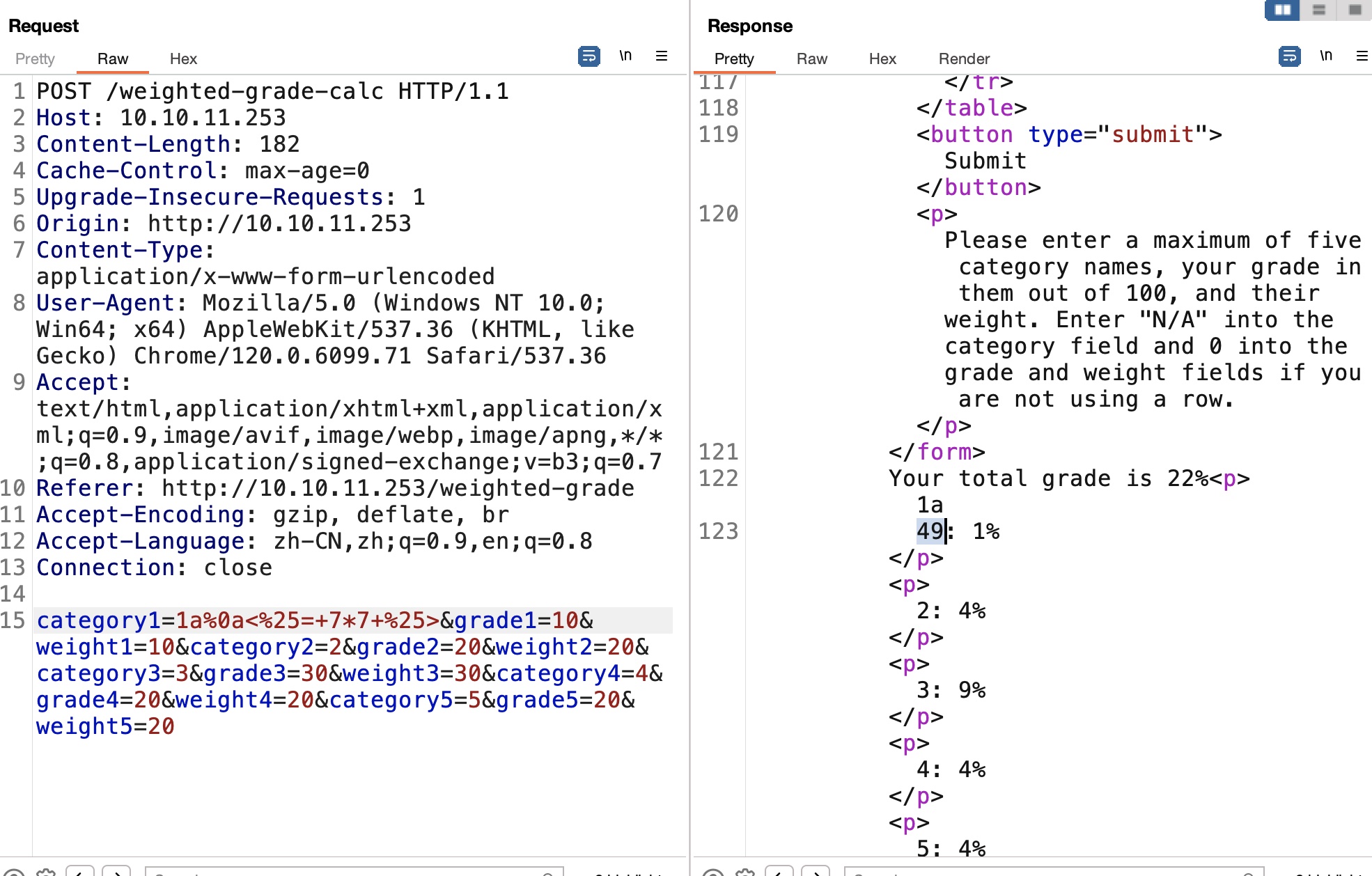The height and width of the screenshot is (876, 1372).
Task: Select the Response Pretty tab
Action: point(734,59)
